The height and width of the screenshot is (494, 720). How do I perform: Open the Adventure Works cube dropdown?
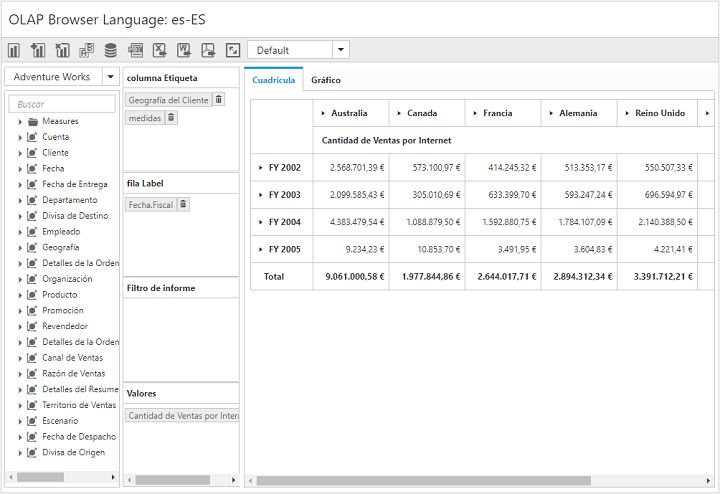coord(110,77)
